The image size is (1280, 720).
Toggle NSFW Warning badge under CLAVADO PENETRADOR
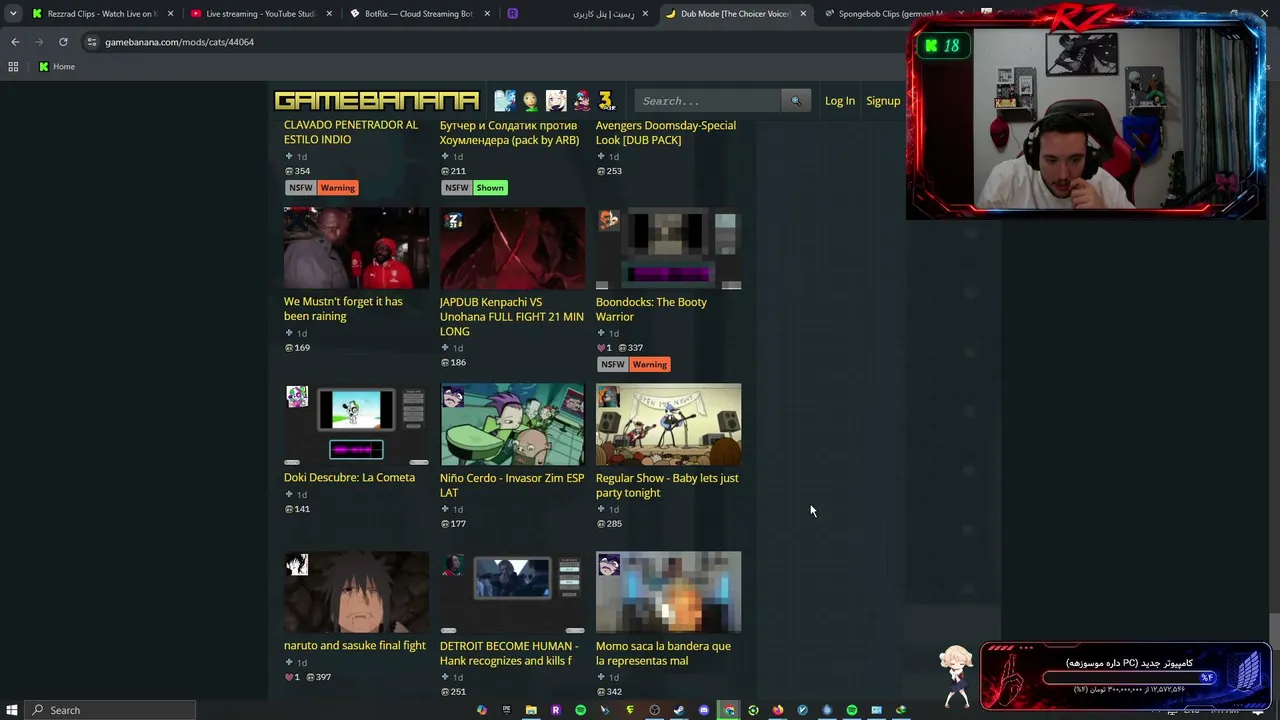coord(322,188)
